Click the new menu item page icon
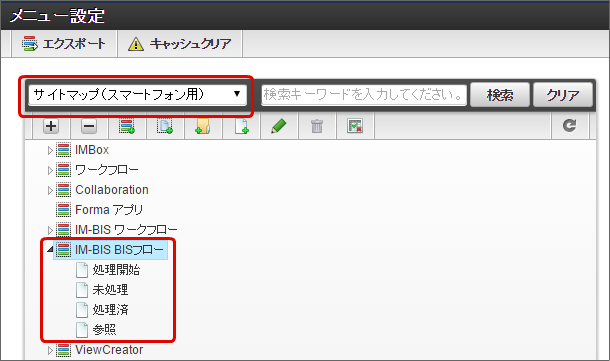Image resolution: width=610 pixels, height=361 pixels. (x=241, y=126)
